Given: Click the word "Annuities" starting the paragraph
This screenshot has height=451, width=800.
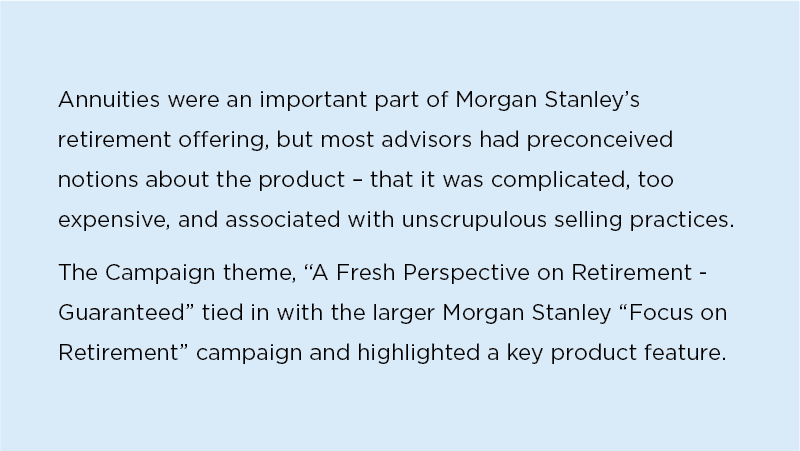Looking at the screenshot, I should (109, 99).
